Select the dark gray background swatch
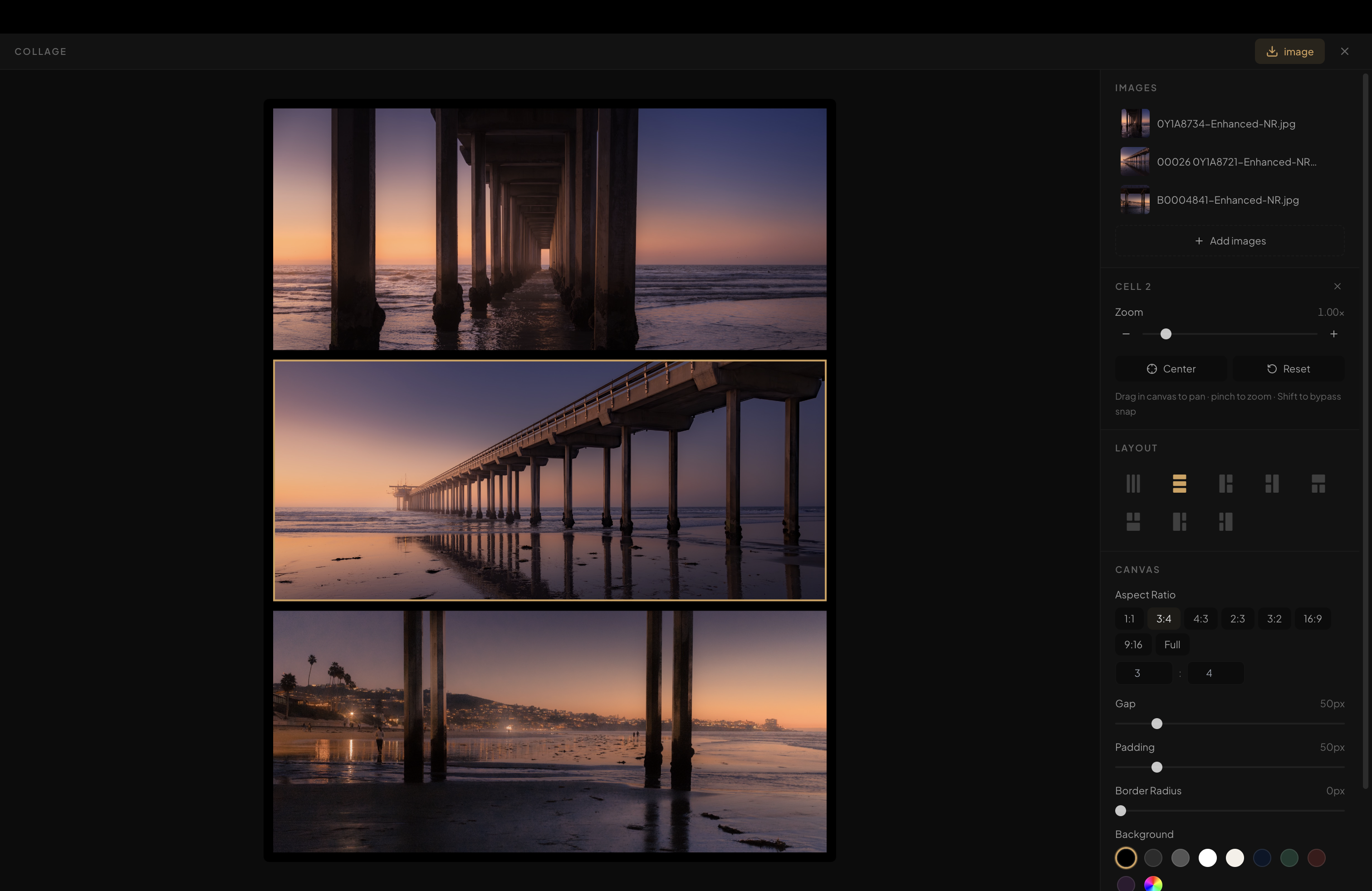1372x891 pixels. tap(1153, 857)
